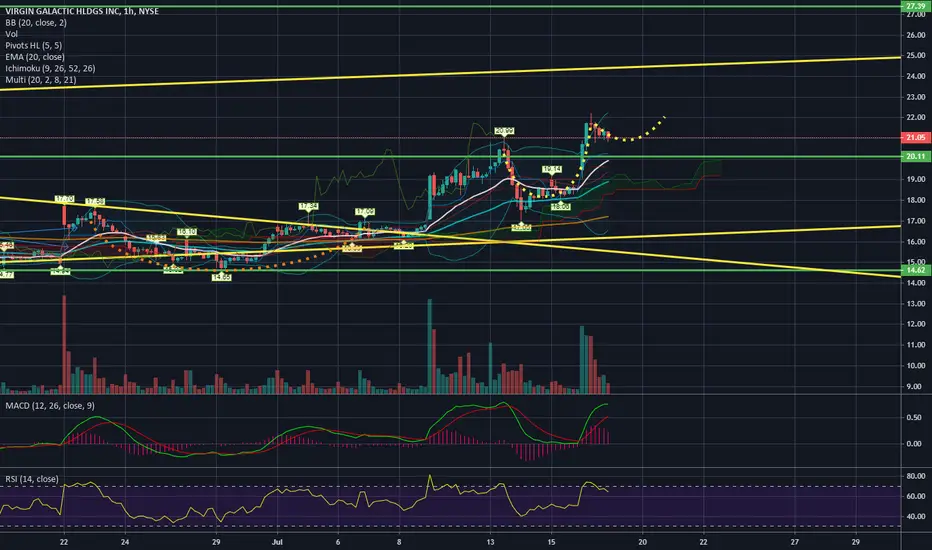Select the EMA (20, close) indicator label

click(34, 57)
